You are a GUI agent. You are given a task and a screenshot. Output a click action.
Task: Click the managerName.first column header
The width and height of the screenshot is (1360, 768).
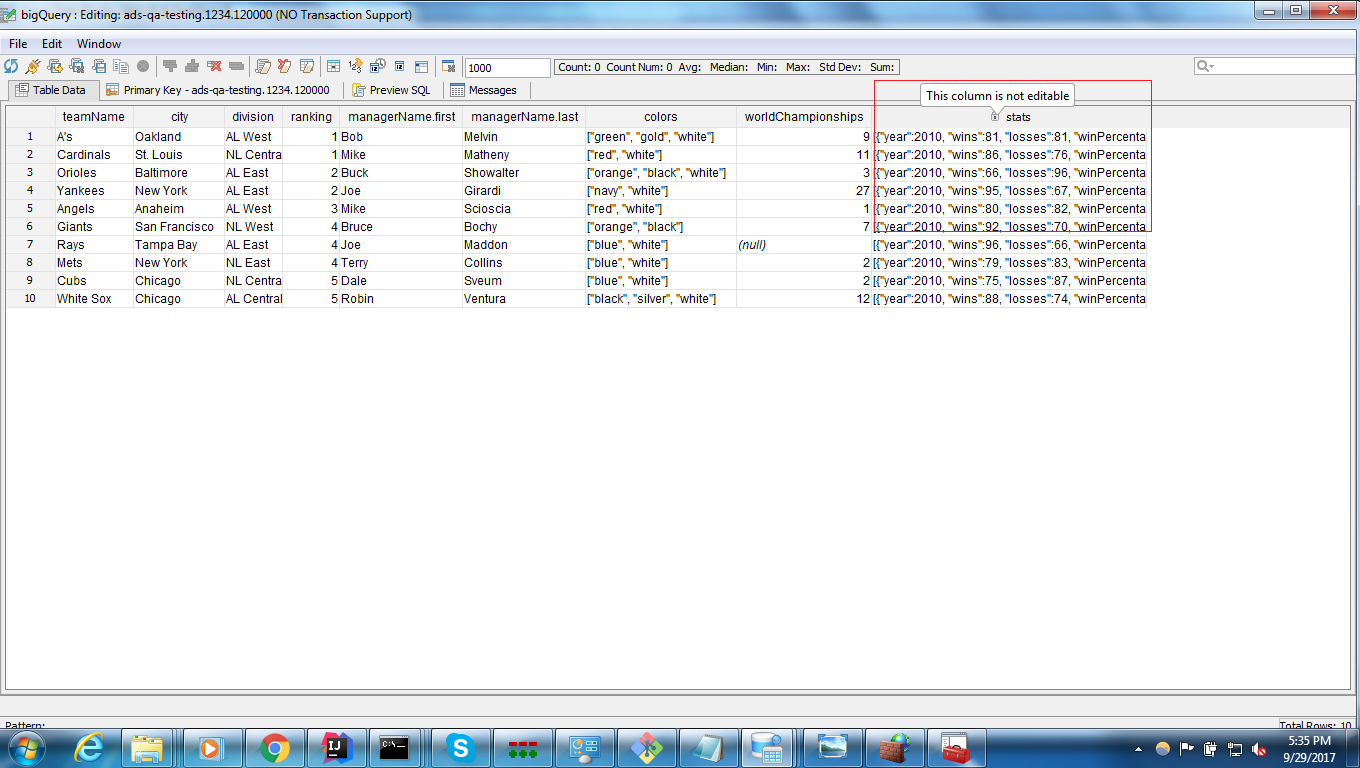pos(401,117)
